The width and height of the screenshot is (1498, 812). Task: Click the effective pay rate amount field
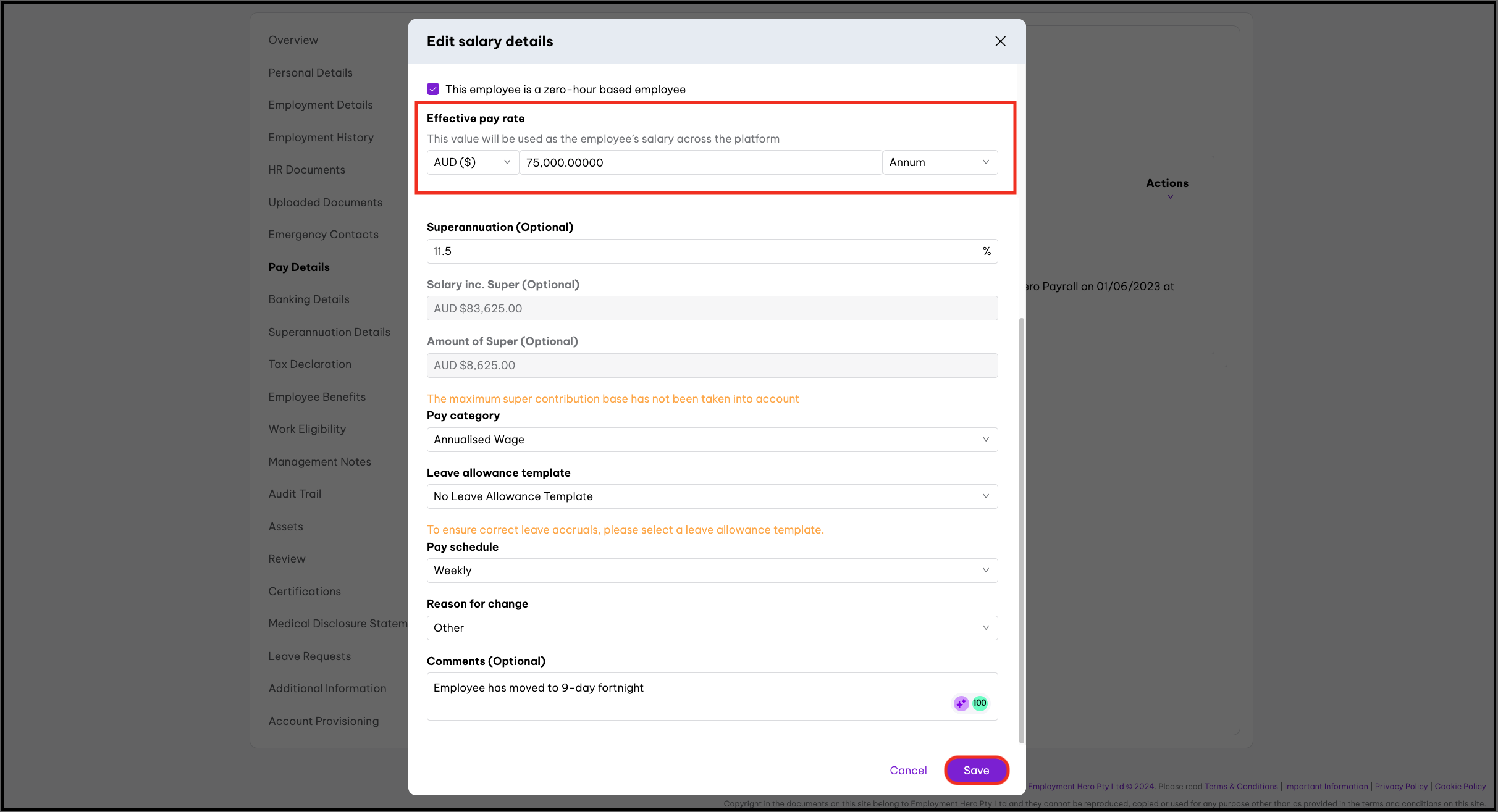coord(700,162)
